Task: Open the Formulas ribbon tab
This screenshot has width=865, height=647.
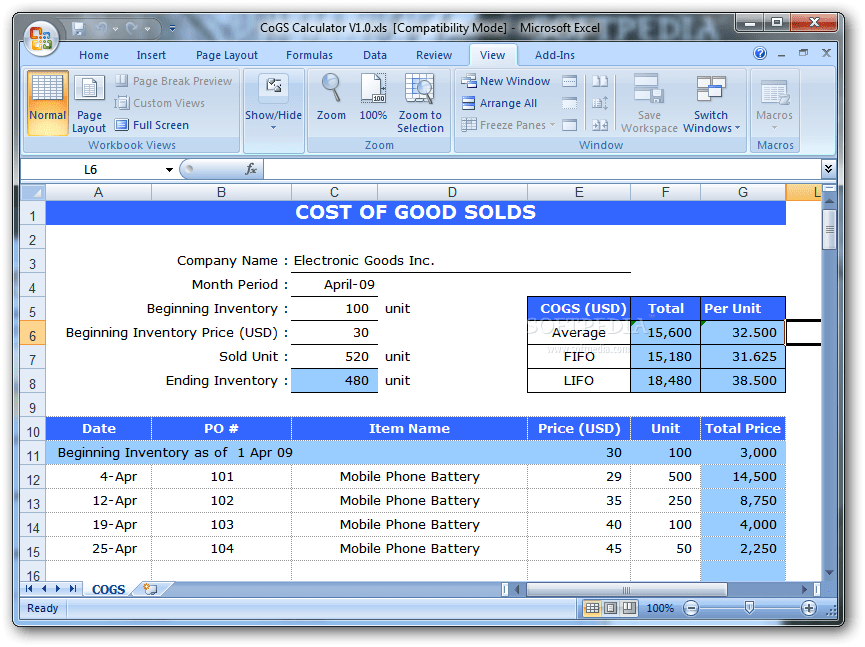Action: [309, 55]
